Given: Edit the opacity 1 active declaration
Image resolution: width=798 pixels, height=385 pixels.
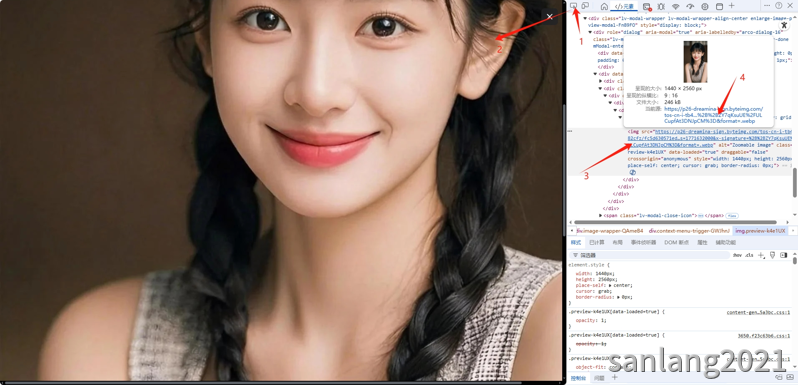Looking at the screenshot, I should (x=591, y=320).
